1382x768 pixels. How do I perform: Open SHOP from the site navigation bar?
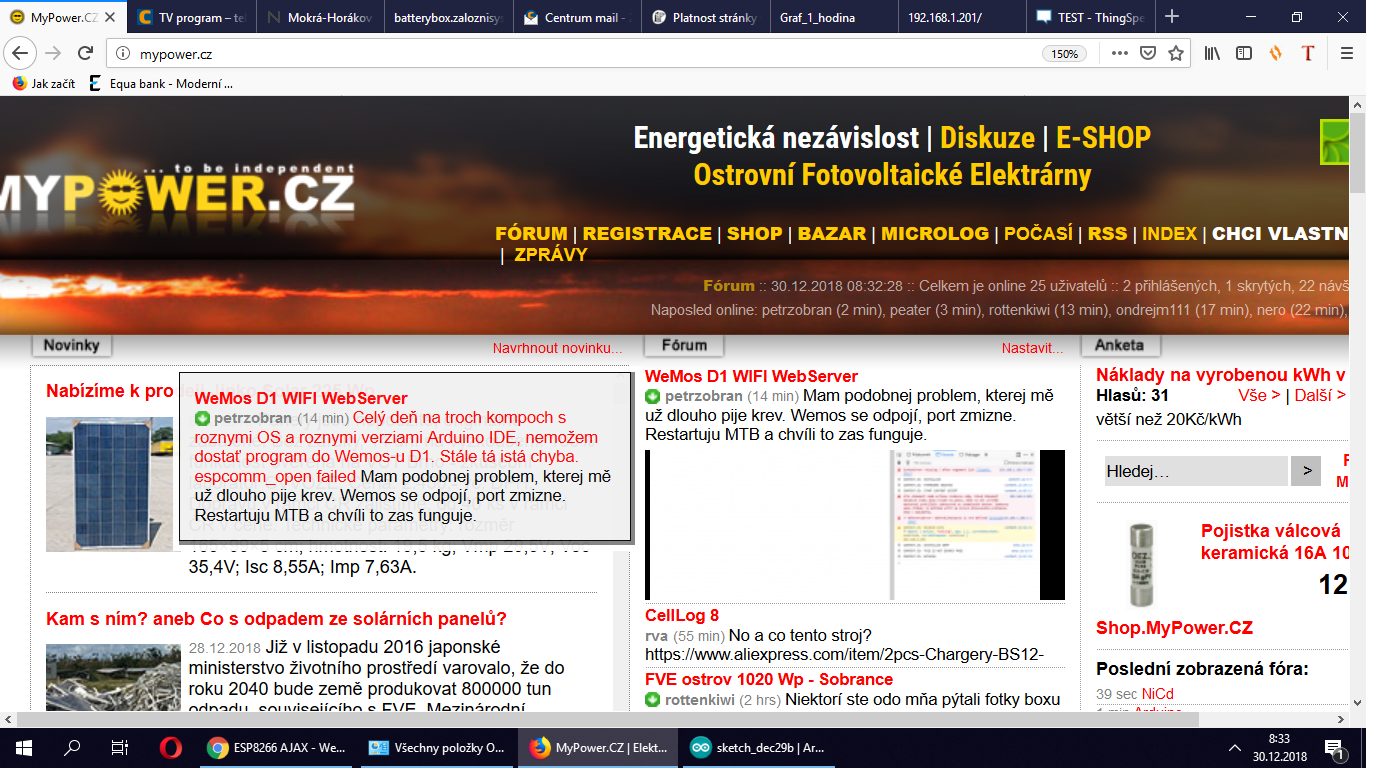pyautogui.click(x=754, y=234)
